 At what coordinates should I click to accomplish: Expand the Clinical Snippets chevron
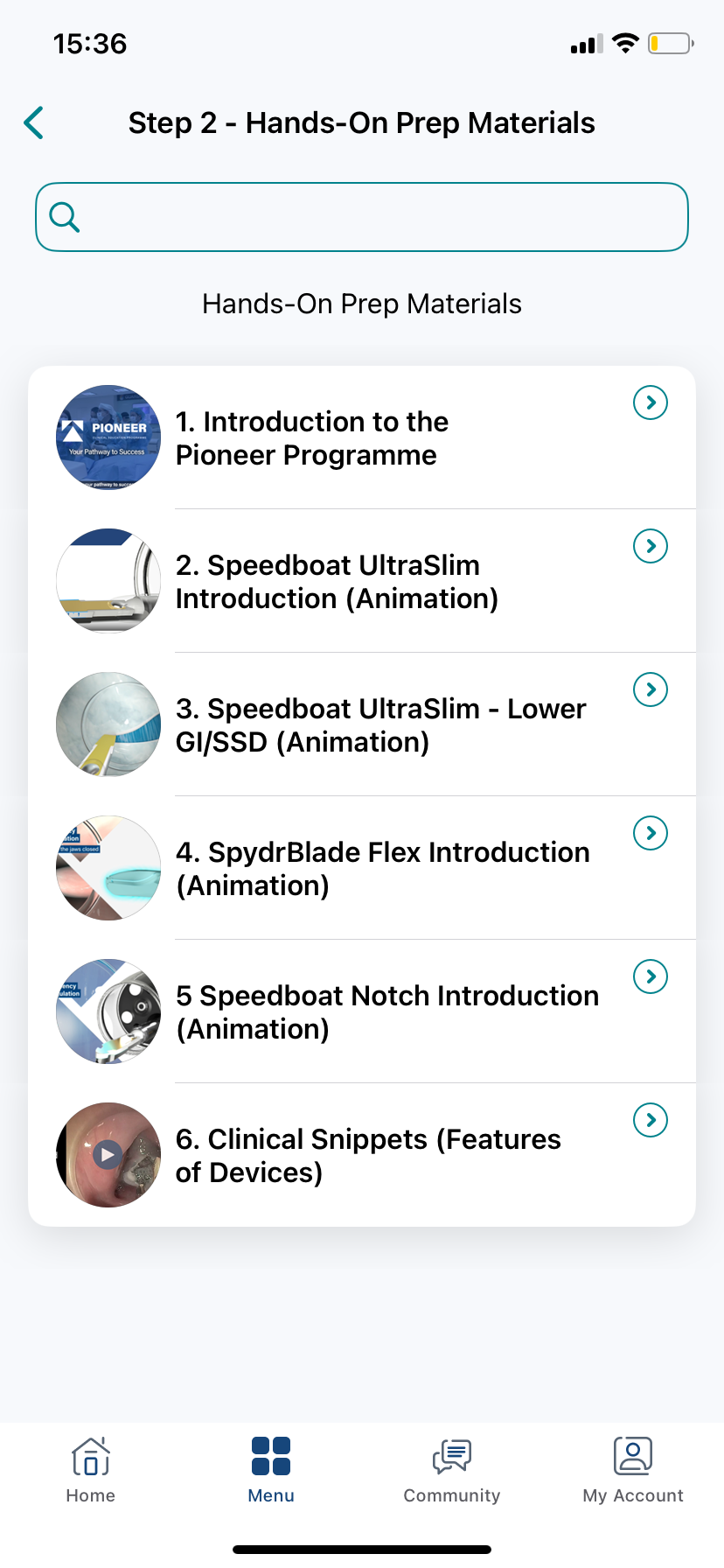tap(651, 1120)
